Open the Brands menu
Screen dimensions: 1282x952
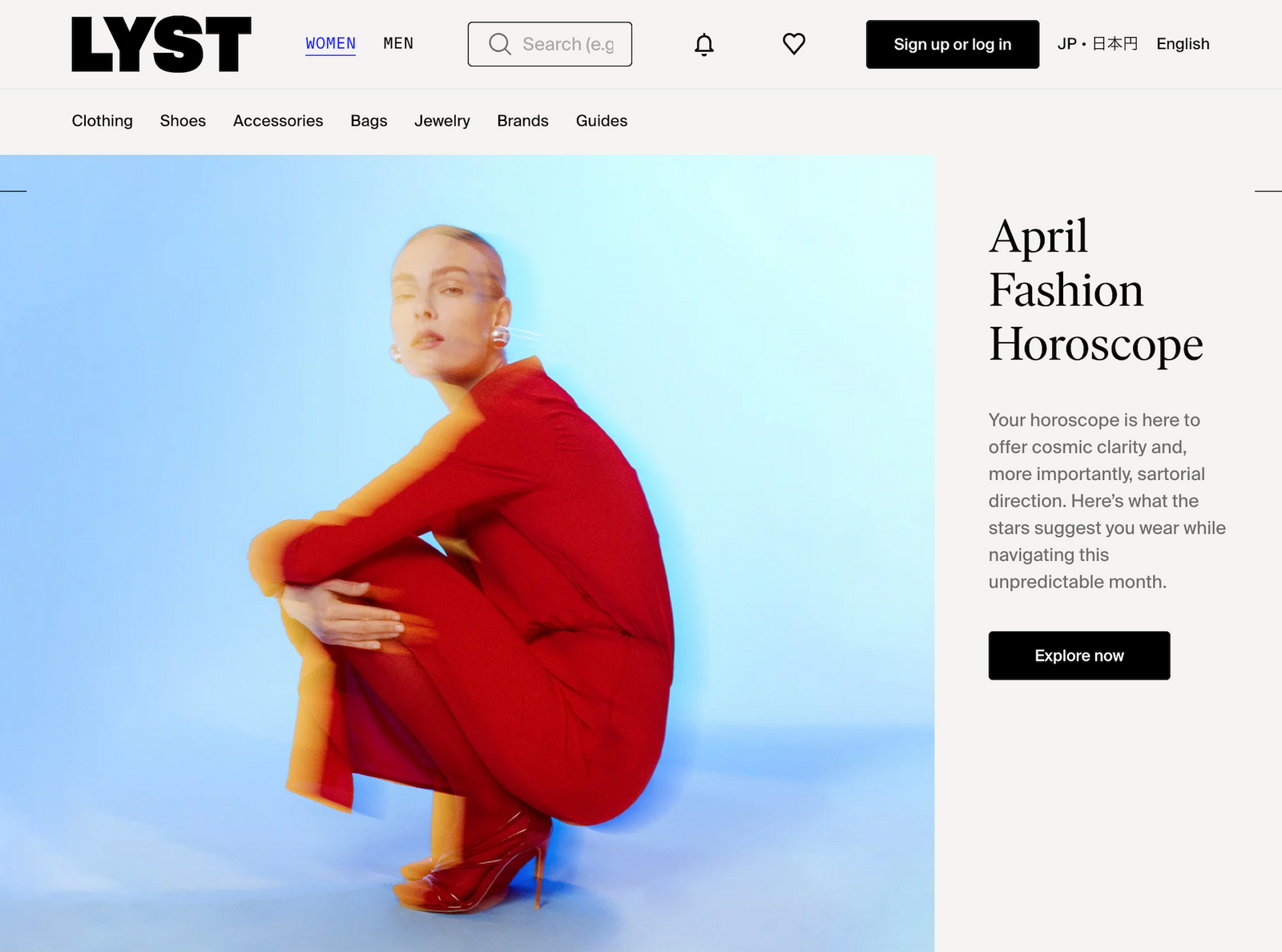click(522, 121)
